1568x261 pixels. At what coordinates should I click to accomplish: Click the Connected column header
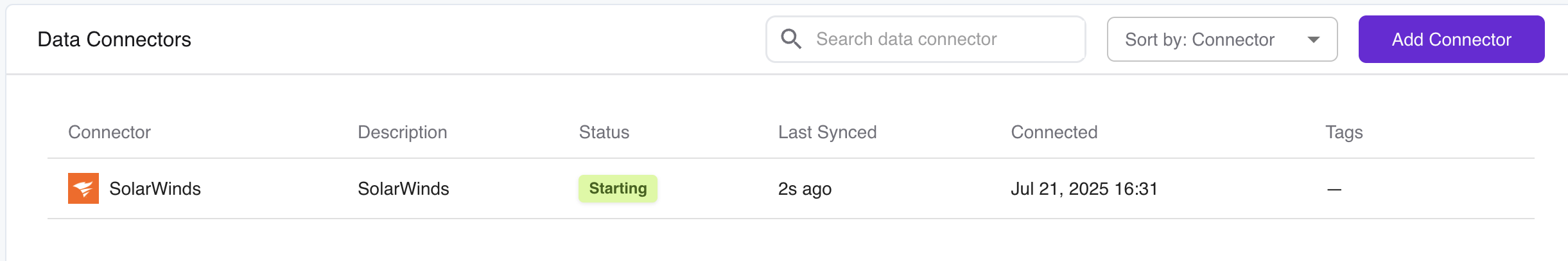pos(1054,132)
